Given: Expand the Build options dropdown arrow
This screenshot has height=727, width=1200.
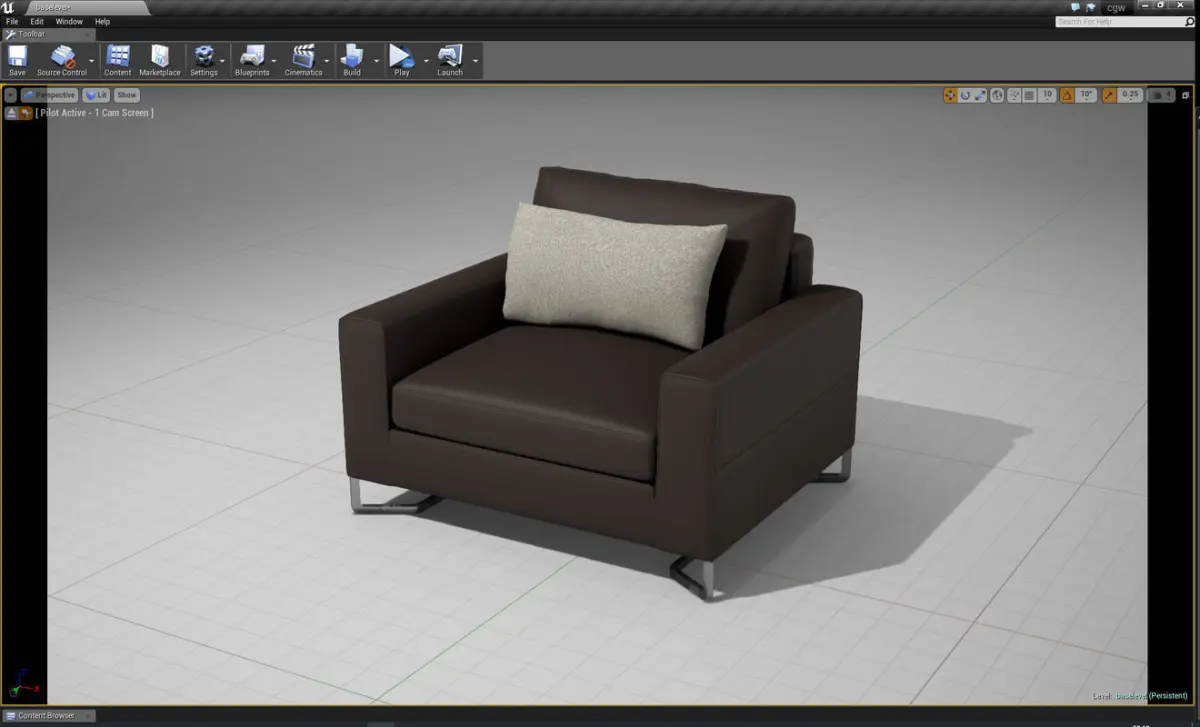Looking at the screenshot, I should (377, 60).
